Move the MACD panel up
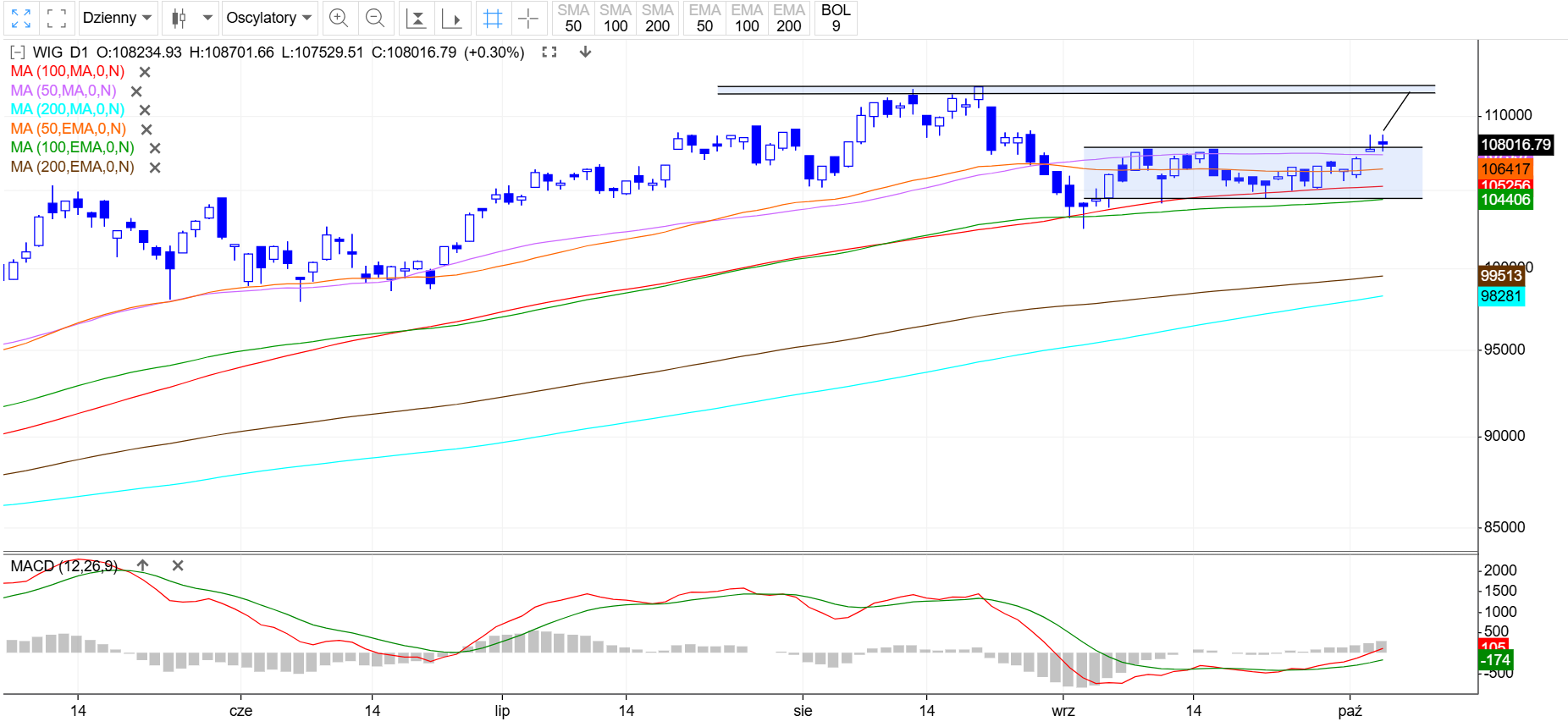 pos(143,565)
